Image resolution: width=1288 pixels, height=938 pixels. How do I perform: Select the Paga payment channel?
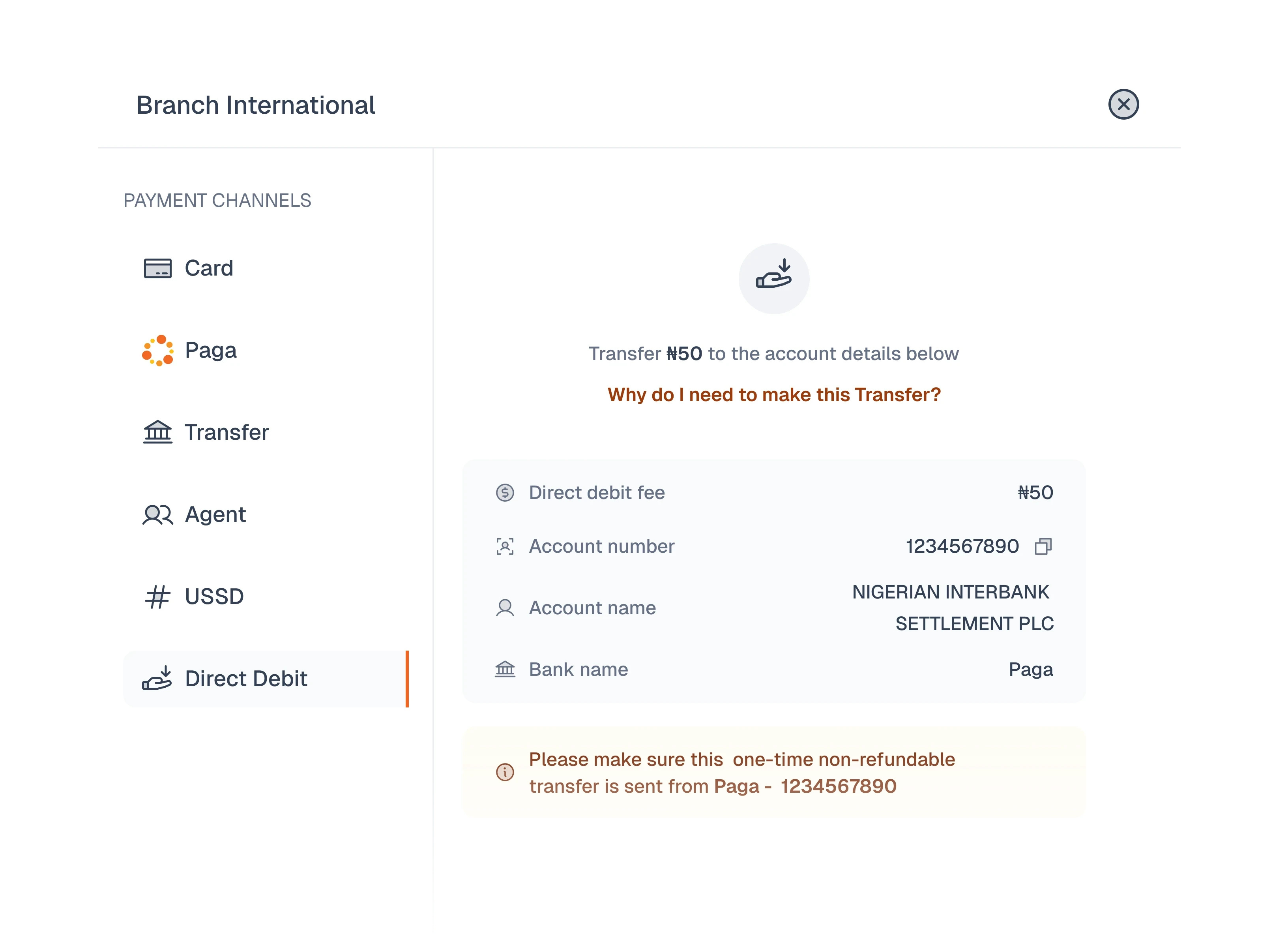(x=211, y=351)
